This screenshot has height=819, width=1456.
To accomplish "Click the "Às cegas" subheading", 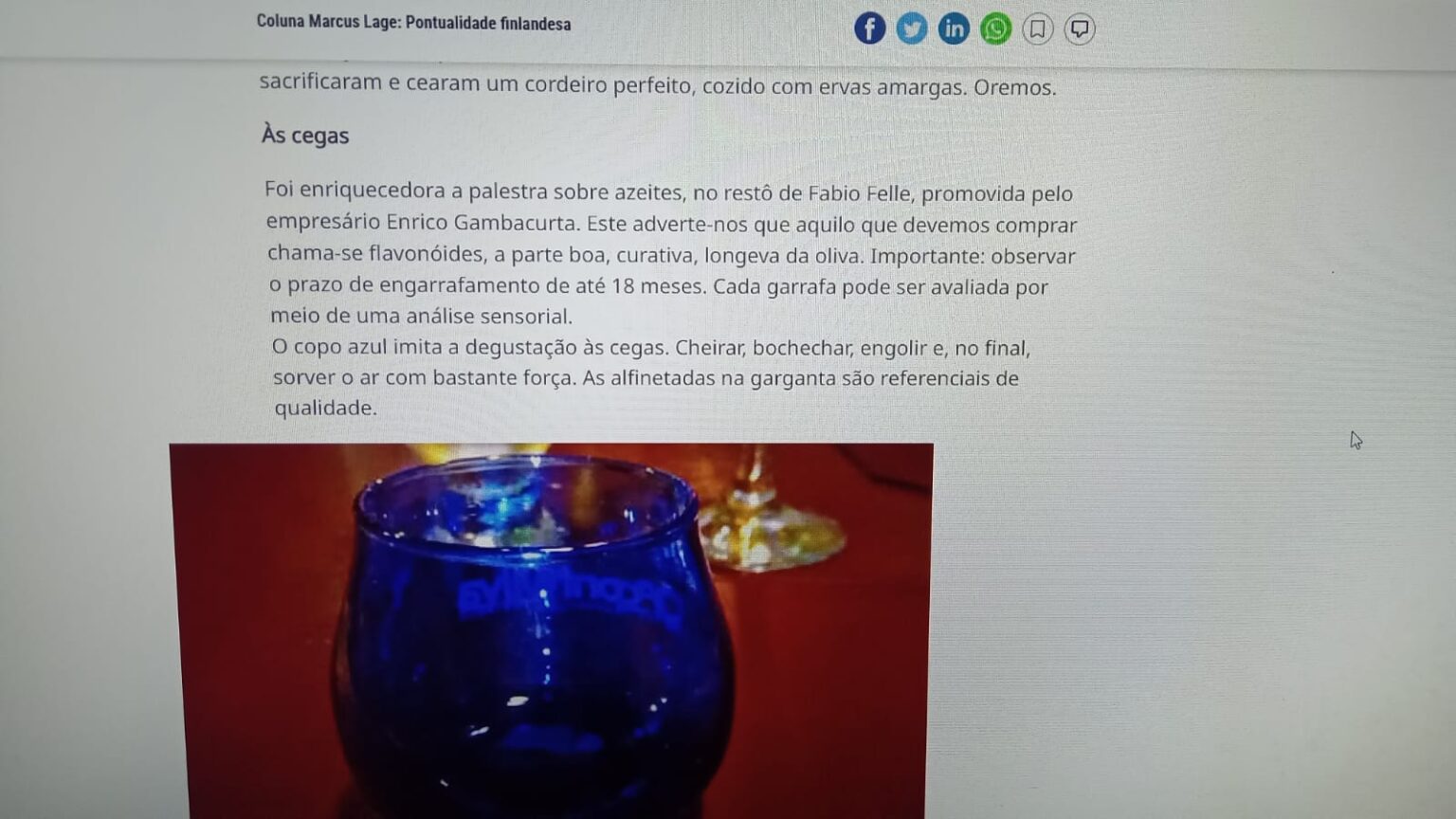I will [305, 136].
